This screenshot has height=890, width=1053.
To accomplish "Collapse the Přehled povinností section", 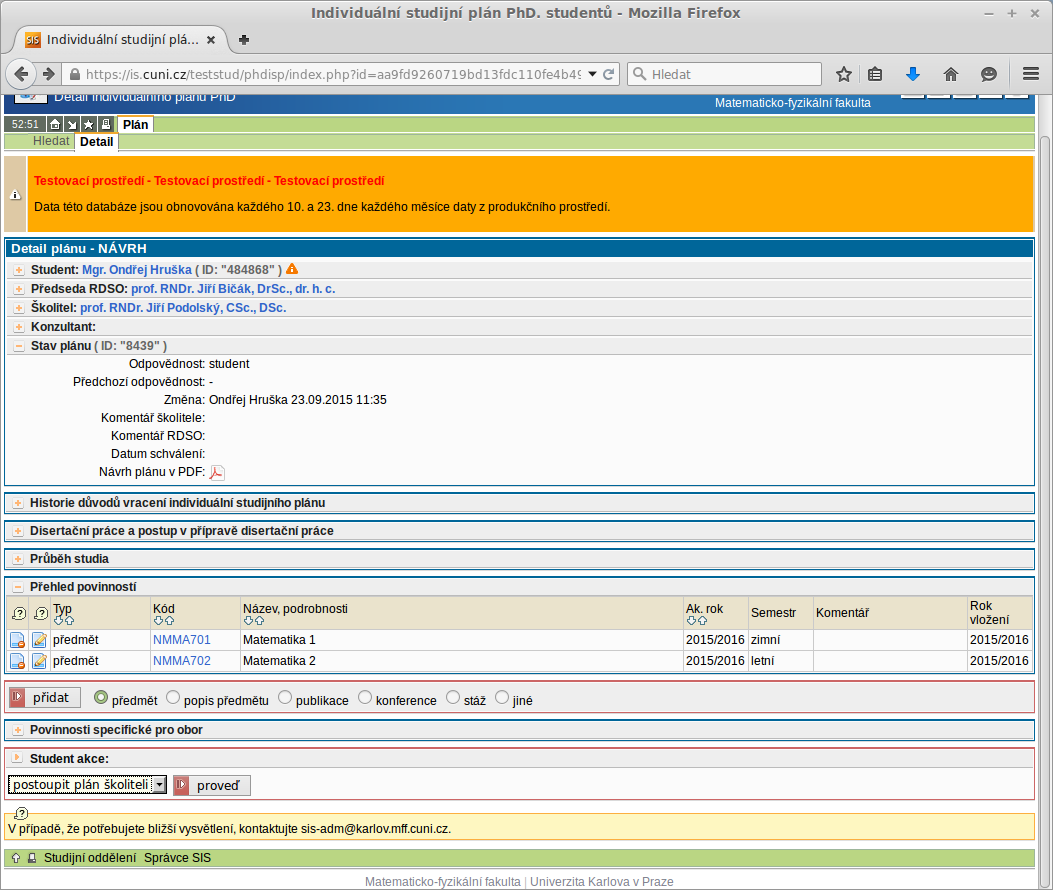I will [18, 587].
